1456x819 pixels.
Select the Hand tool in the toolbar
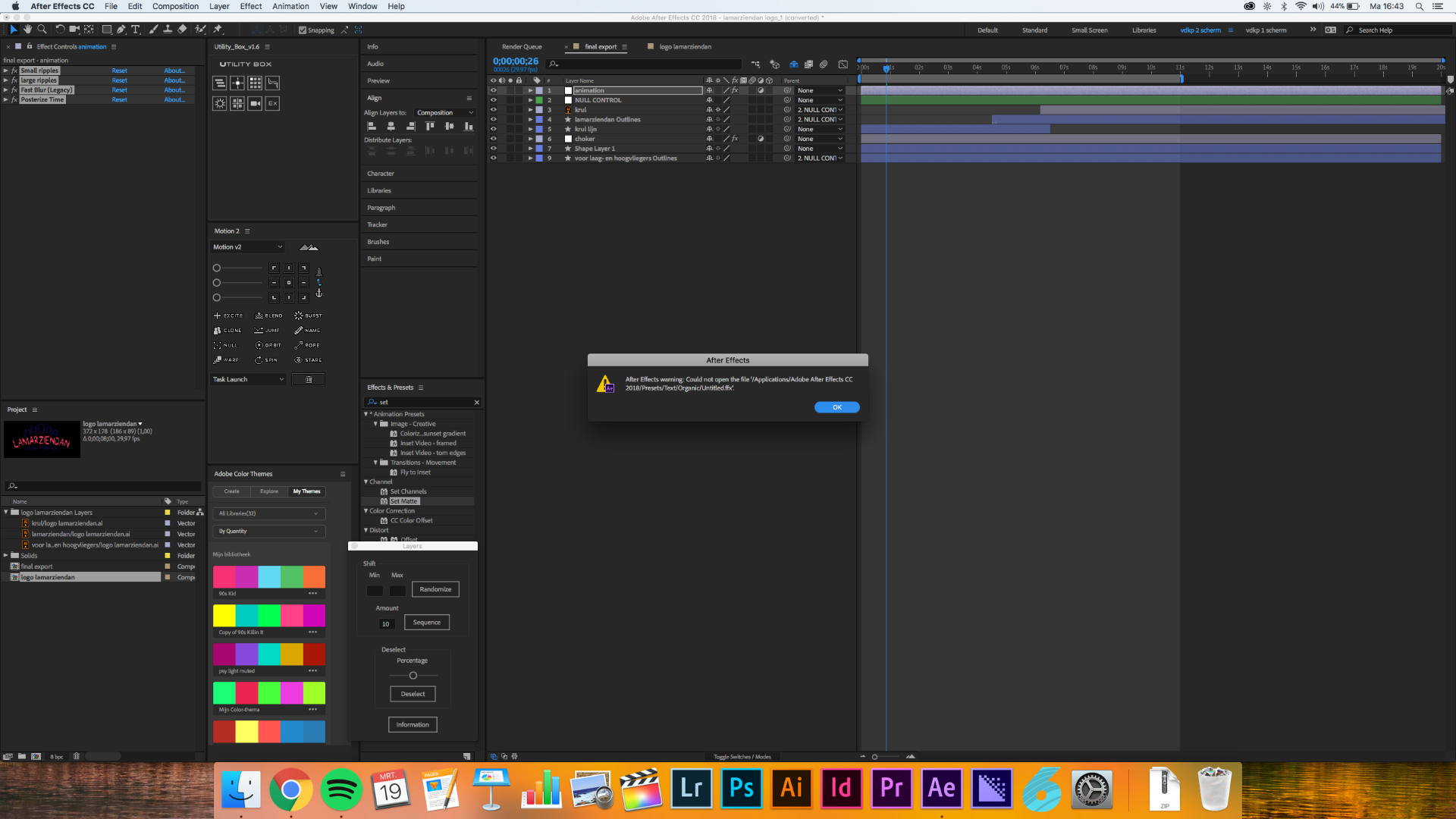28,30
